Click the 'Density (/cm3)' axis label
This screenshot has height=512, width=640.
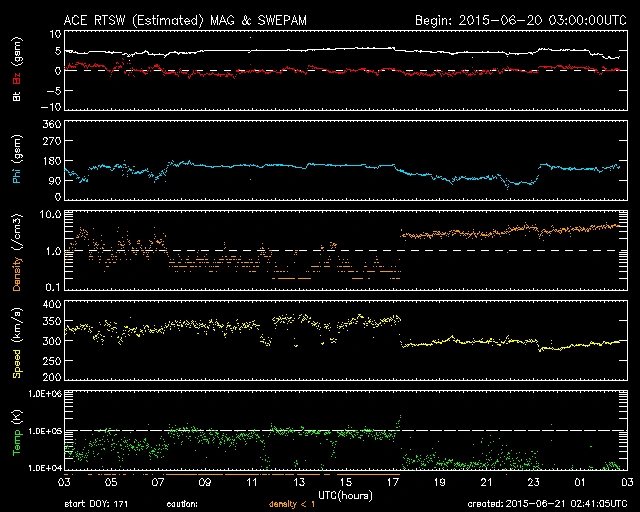coord(17,252)
